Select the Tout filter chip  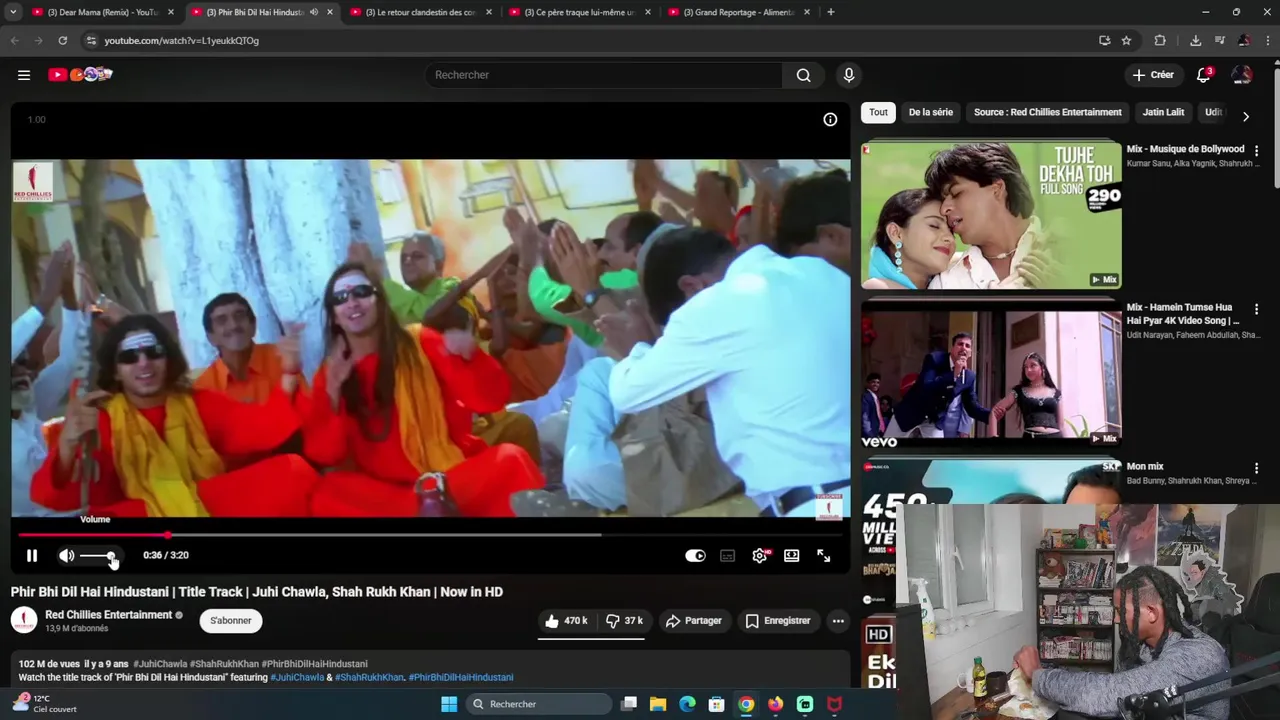878,112
